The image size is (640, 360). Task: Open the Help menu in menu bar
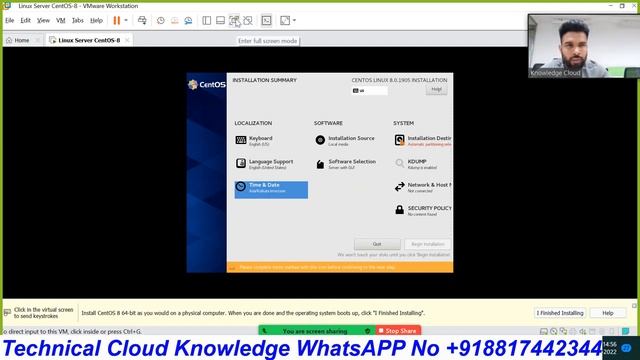tap(96, 20)
